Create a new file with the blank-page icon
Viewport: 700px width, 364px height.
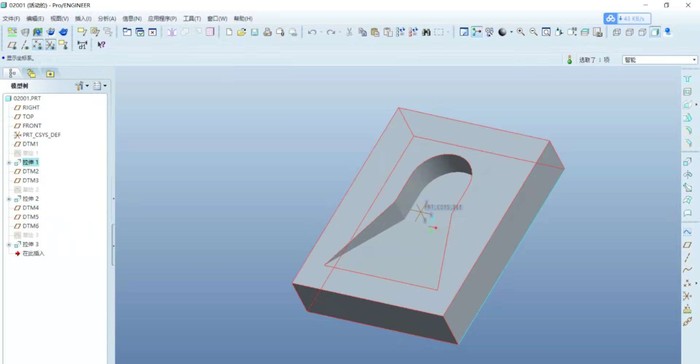pos(229,32)
